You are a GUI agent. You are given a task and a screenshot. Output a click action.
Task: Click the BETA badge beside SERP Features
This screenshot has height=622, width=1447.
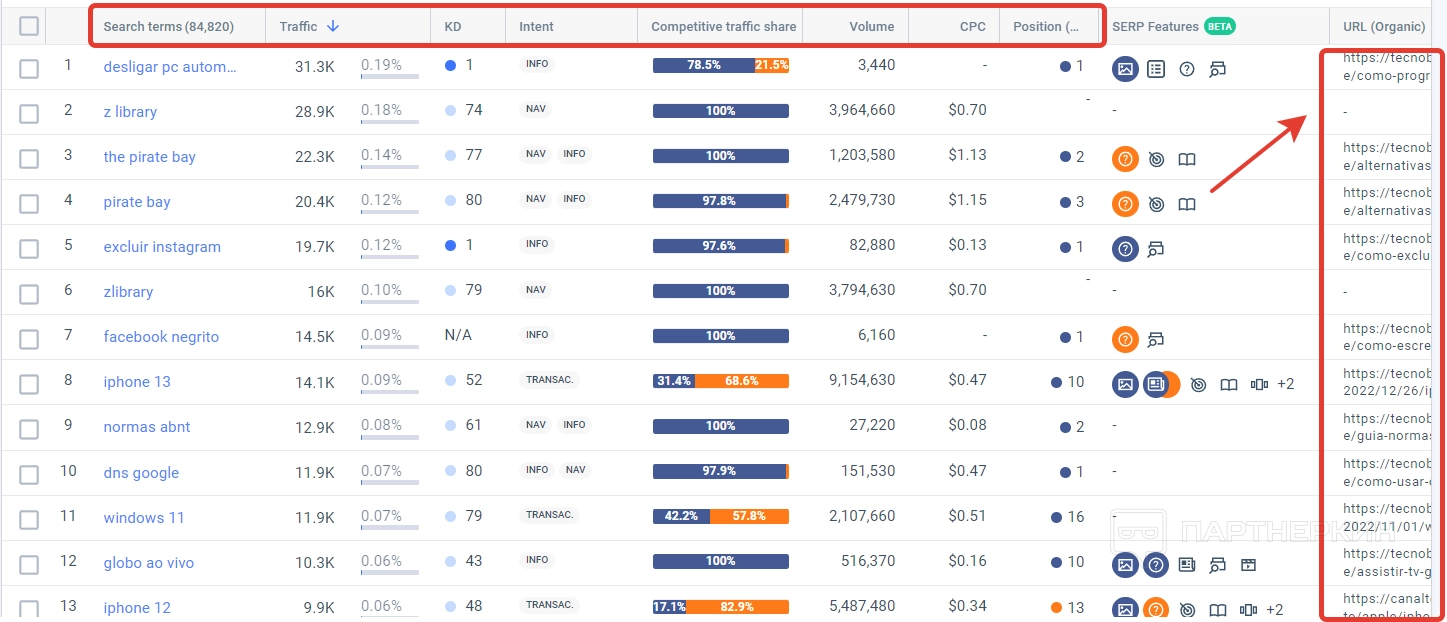tap(1220, 26)
